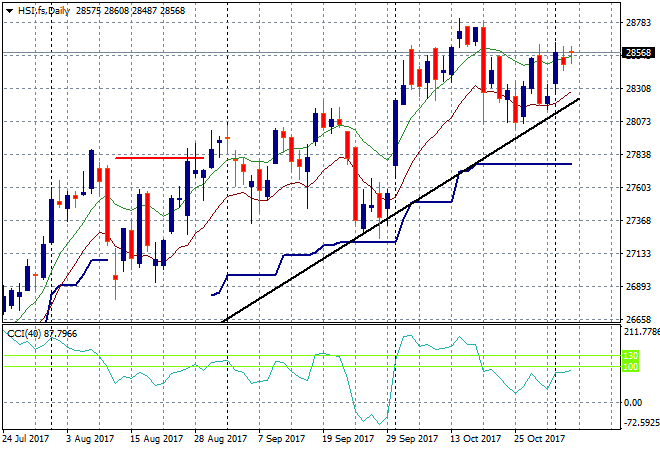The height and width of the screenshot is (450, 660).
Task: Click the 29 Sep 2017 date label
Action: click(x=412, y=439)
